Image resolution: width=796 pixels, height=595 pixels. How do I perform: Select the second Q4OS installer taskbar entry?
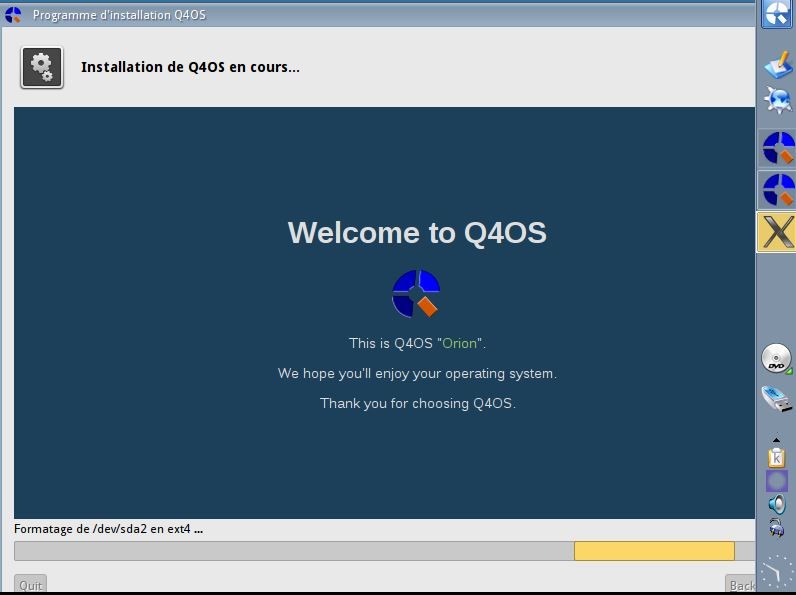click(x=777, y=190)
